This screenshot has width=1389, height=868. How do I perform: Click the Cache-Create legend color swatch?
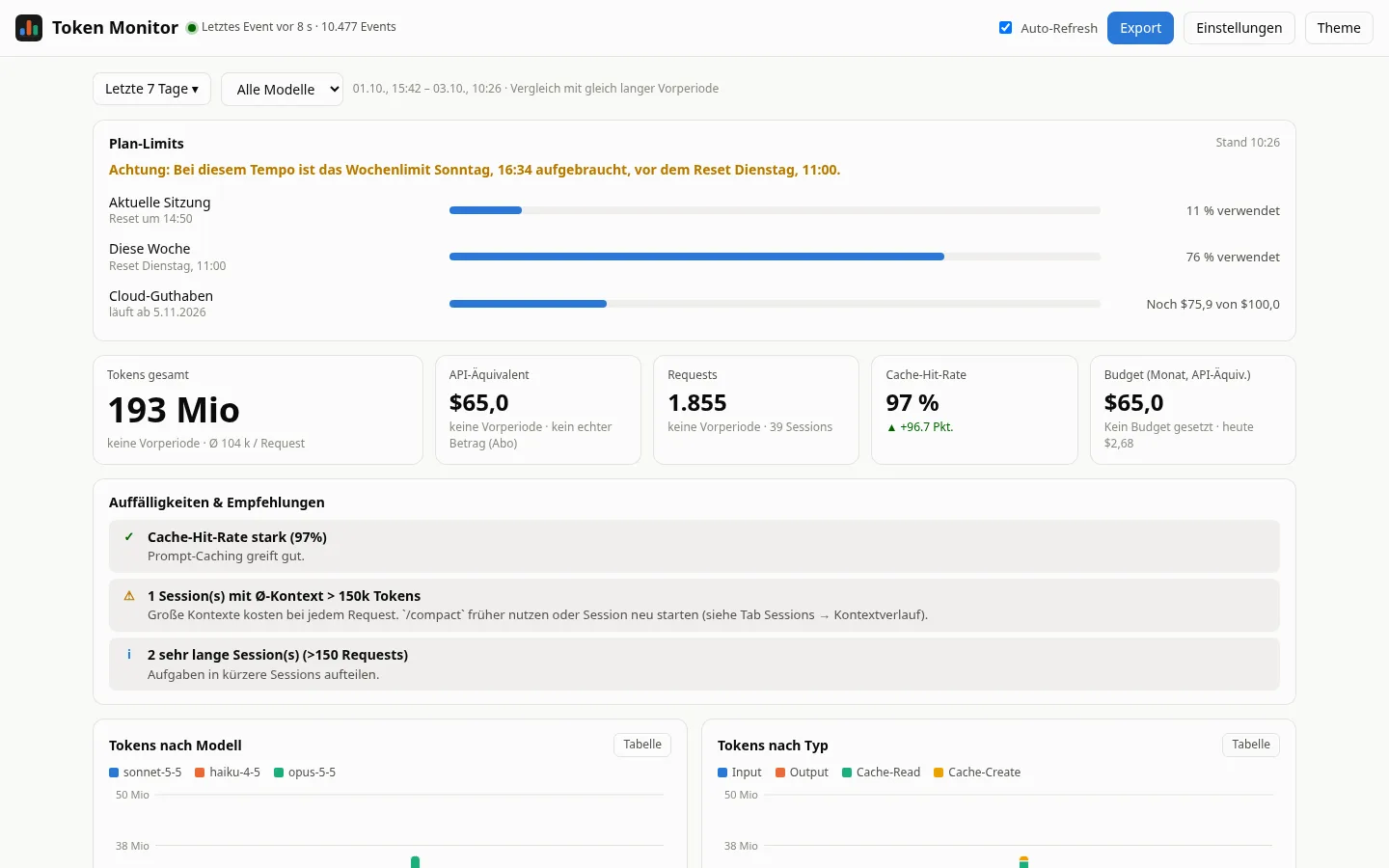coord(939,773)
